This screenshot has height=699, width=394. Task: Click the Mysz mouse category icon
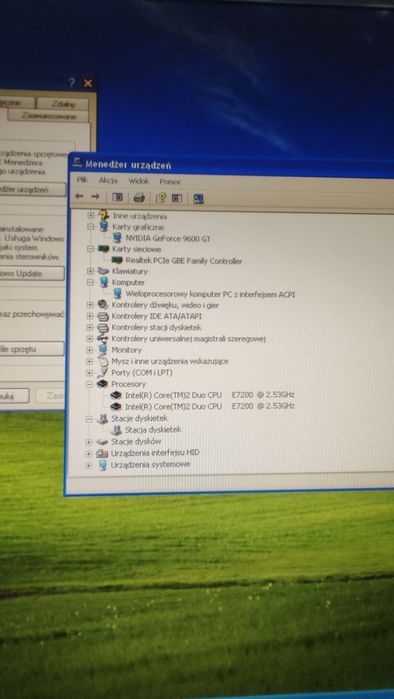point(103,361)
